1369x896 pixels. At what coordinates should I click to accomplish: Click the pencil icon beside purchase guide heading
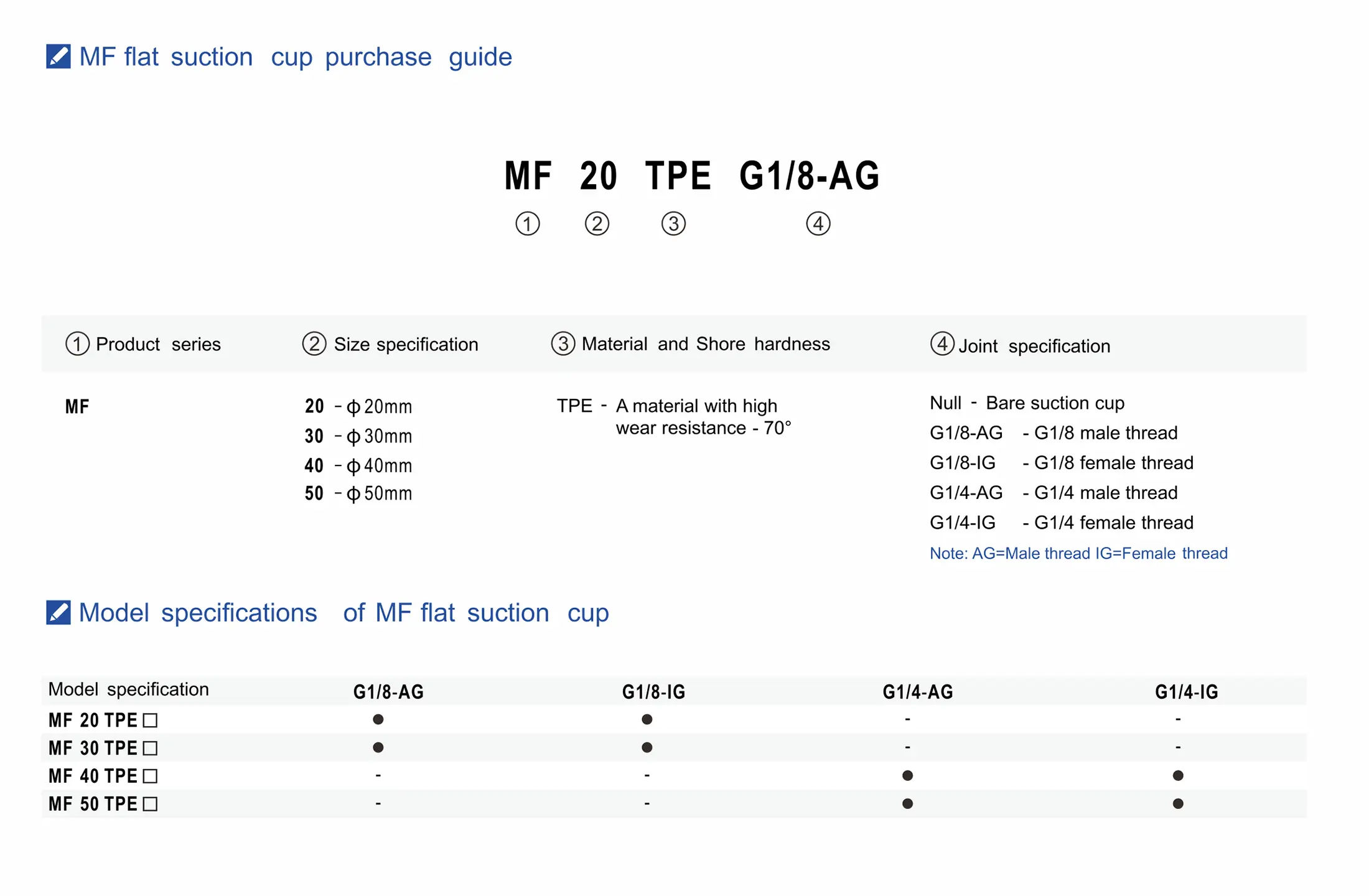(x=58, y=57)
